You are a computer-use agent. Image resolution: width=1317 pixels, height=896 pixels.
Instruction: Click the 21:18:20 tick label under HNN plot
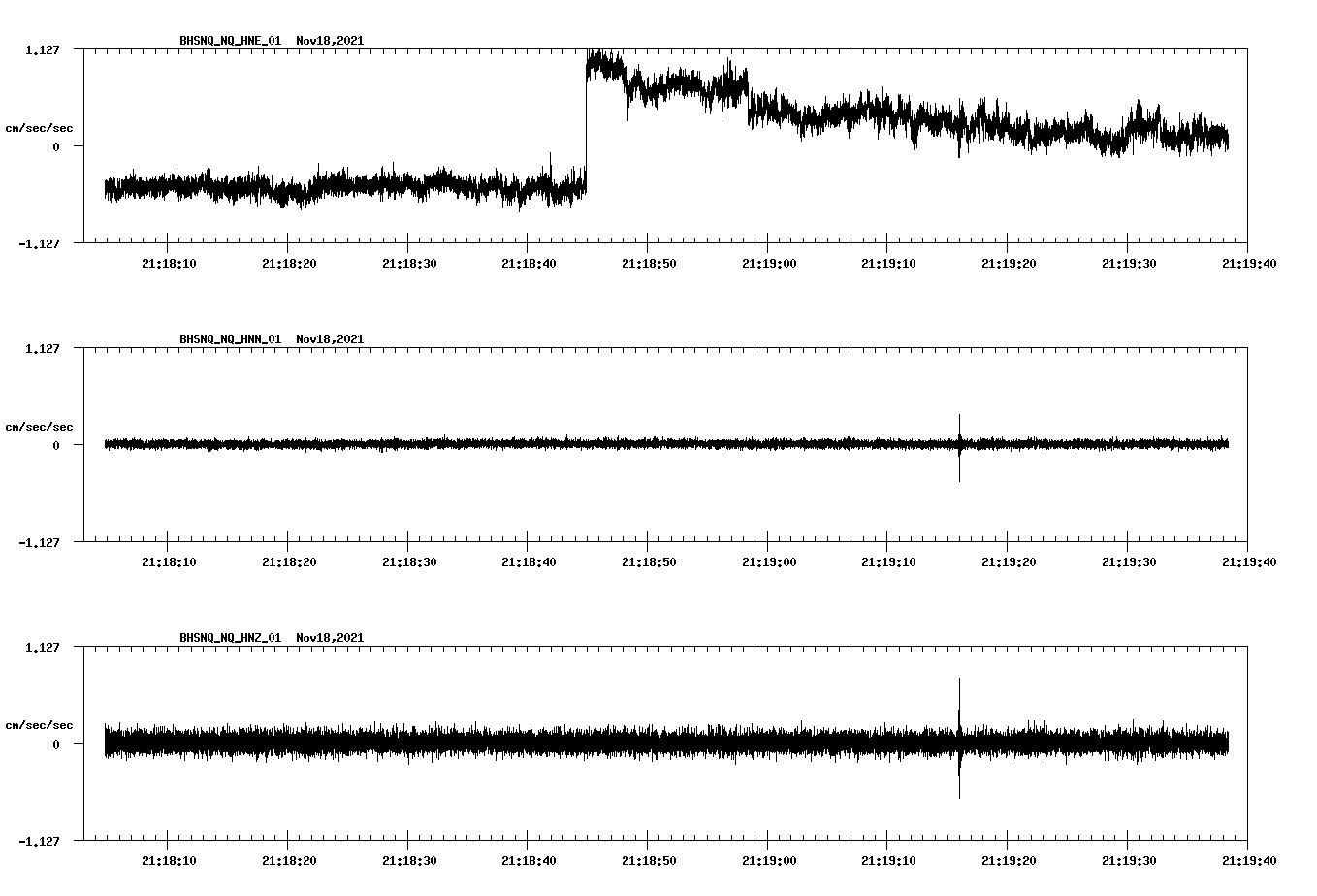tap(289, 561)
